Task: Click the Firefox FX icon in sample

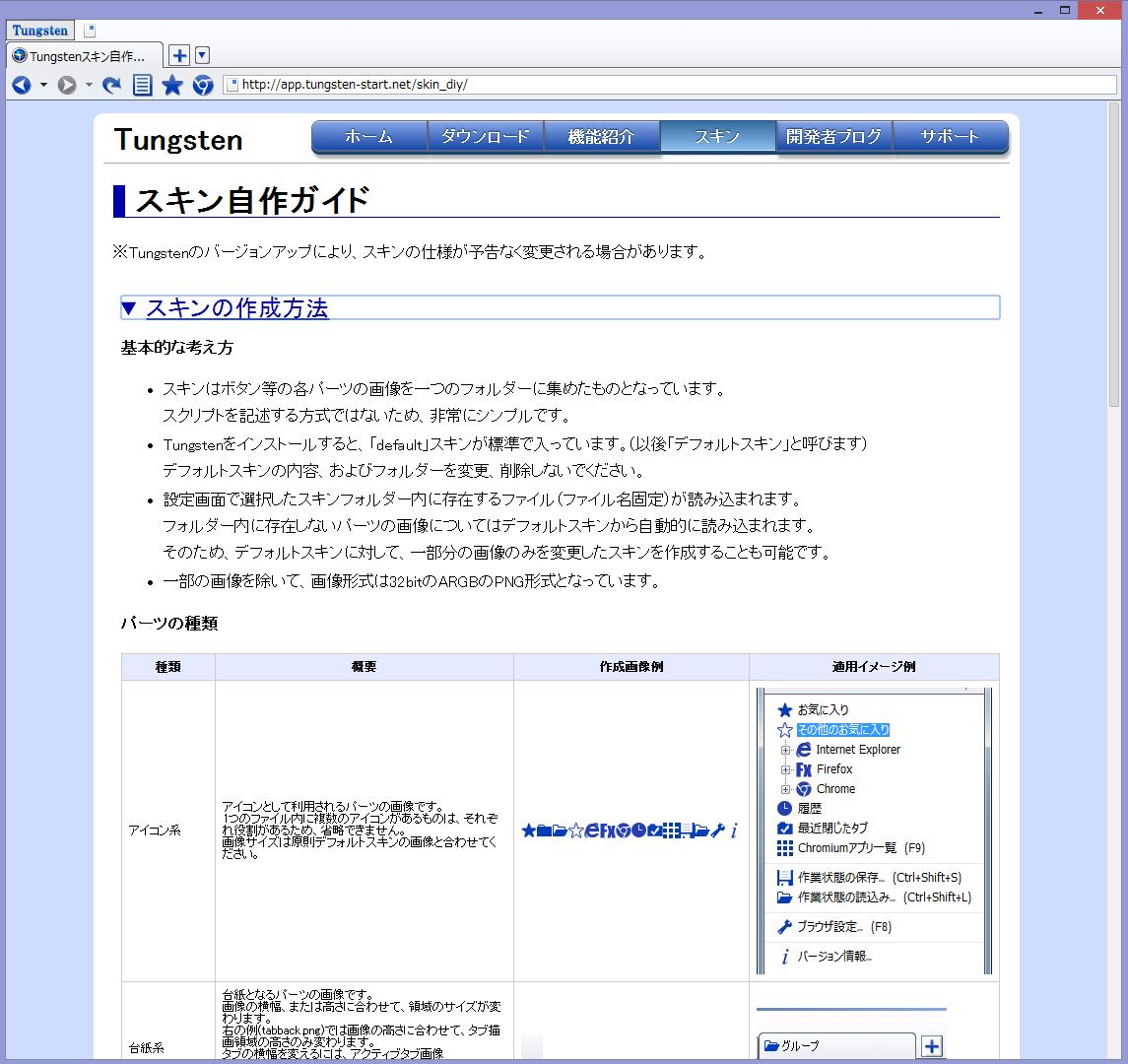Action: tap(804, 769)
